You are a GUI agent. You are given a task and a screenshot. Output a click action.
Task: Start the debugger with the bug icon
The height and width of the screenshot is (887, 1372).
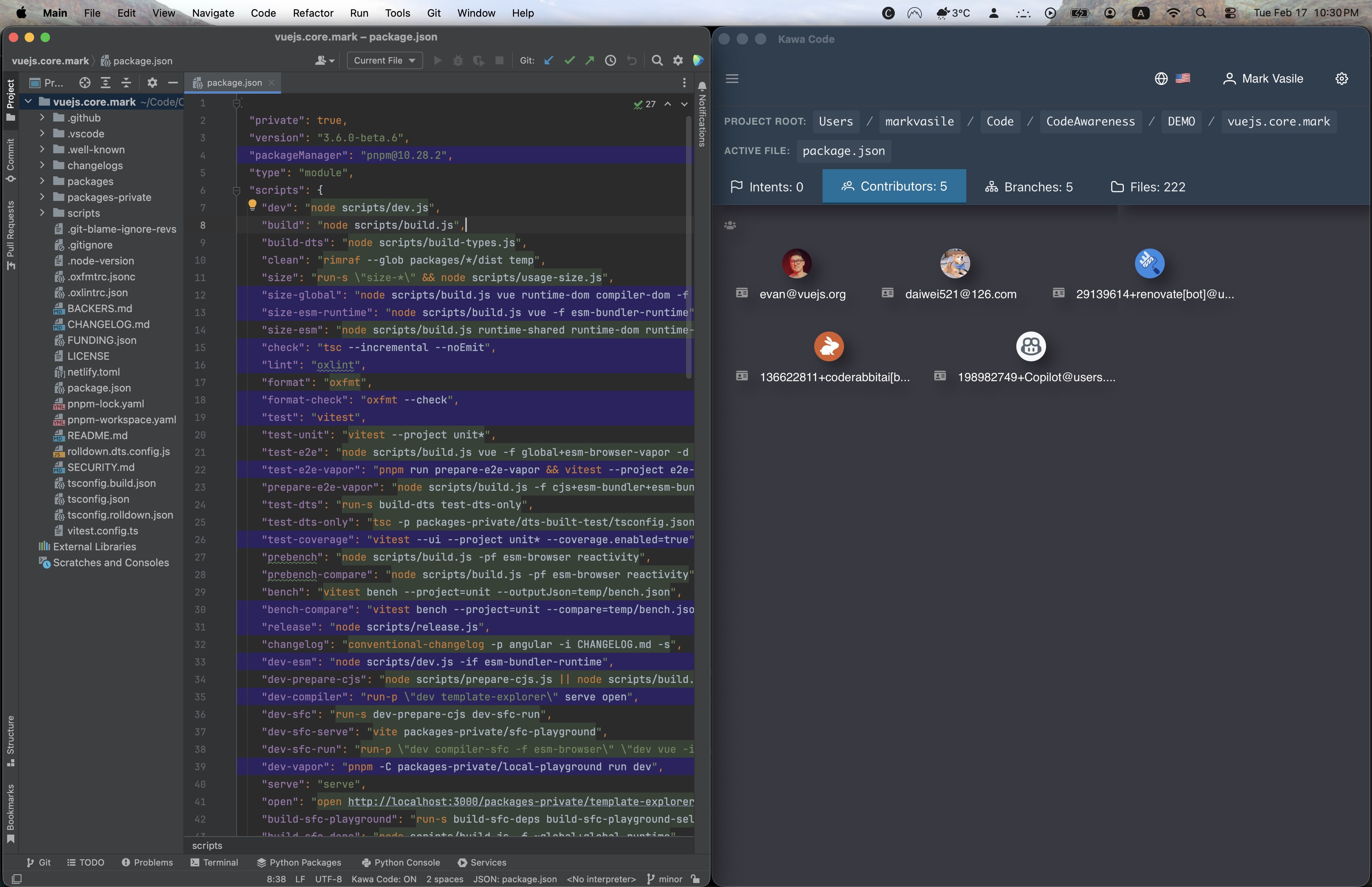pos(458,60)
